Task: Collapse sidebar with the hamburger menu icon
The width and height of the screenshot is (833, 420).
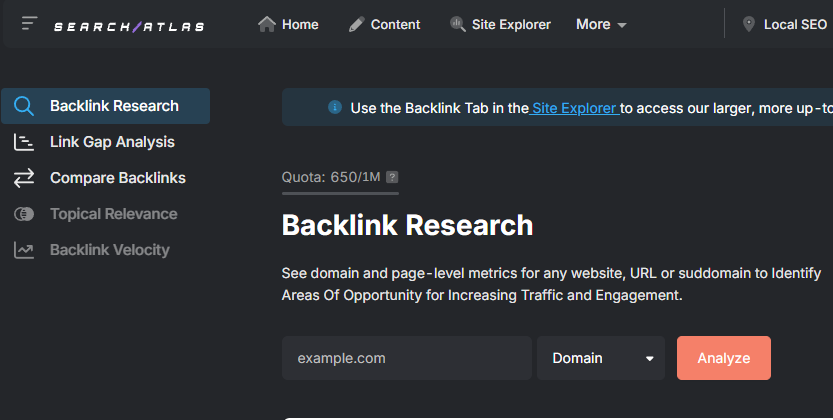Action: (29, 24)
